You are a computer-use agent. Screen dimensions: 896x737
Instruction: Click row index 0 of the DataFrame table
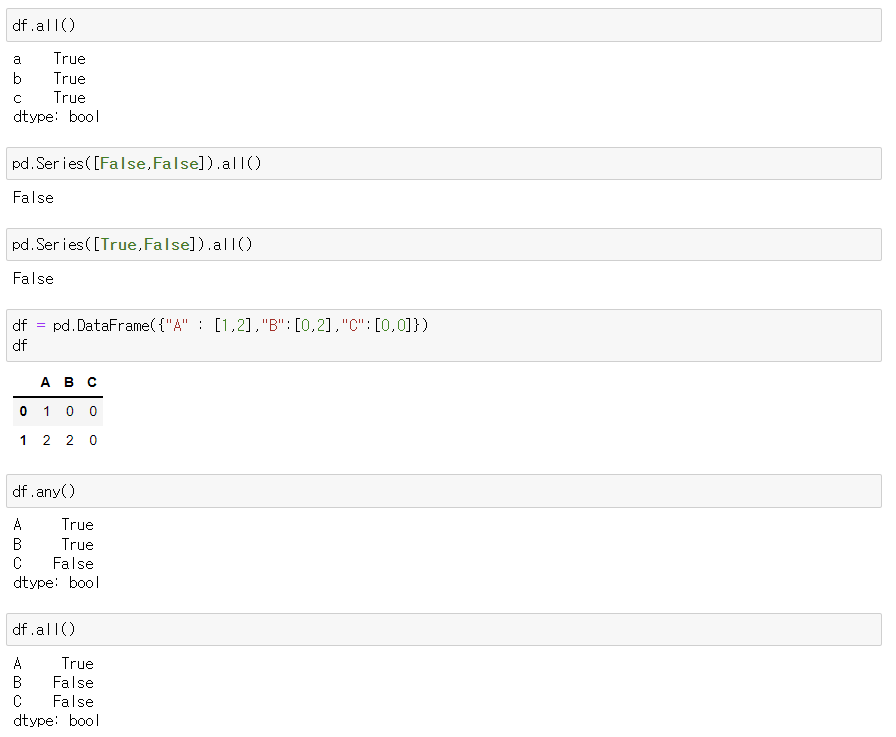click(23, 411)
